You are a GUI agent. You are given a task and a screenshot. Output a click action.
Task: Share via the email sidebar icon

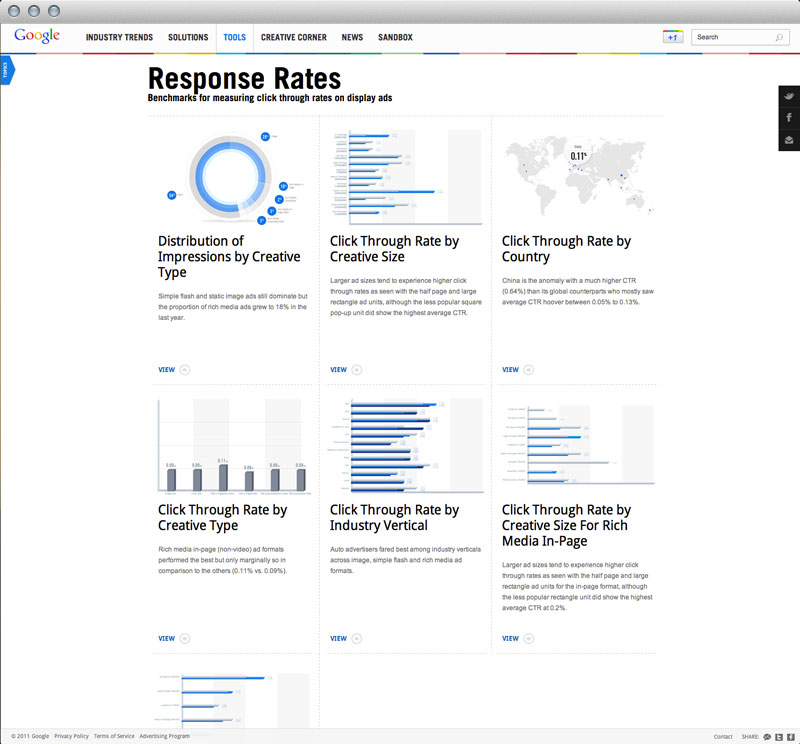[x=789, y=140]
